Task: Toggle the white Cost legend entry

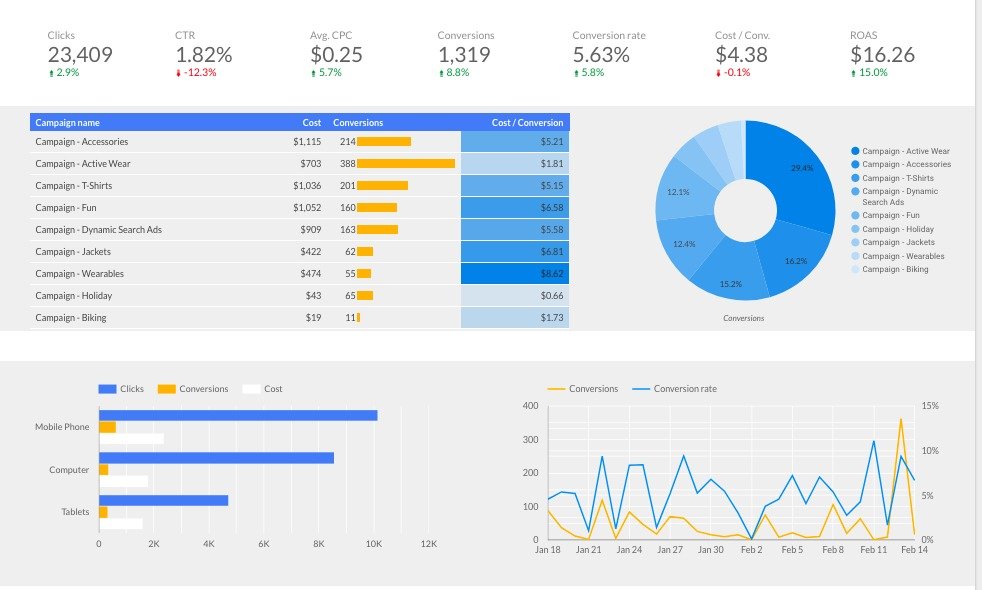Action: 263,389
